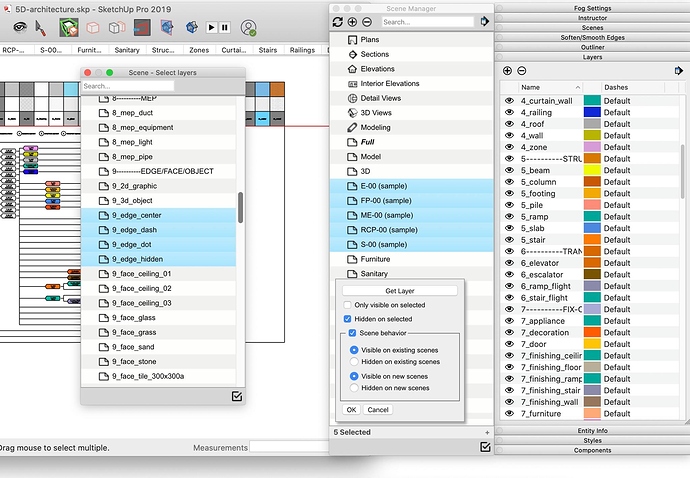Click the eye icon in the main toolbar

[20, 27]
